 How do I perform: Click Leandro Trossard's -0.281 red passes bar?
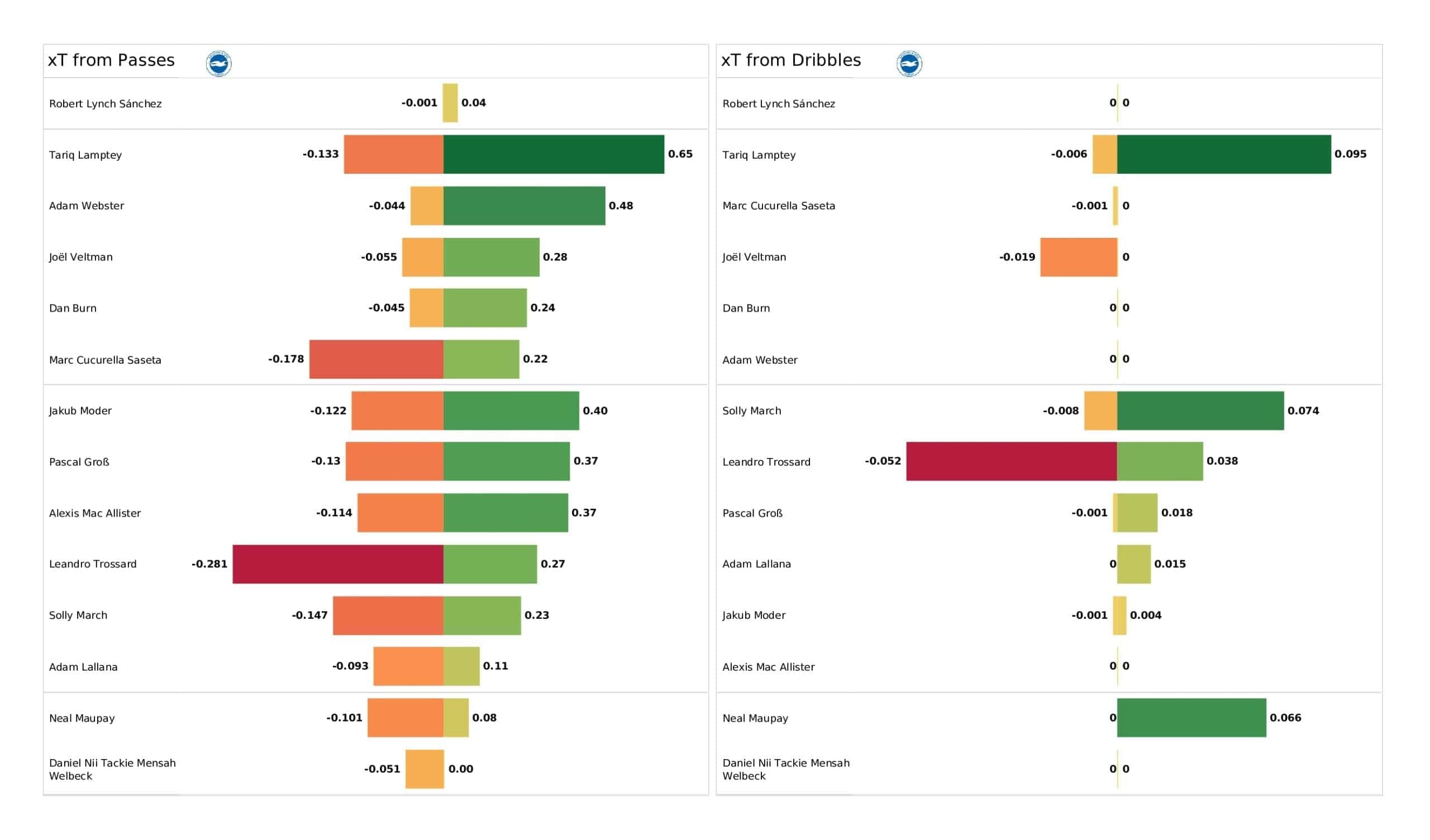338,564
